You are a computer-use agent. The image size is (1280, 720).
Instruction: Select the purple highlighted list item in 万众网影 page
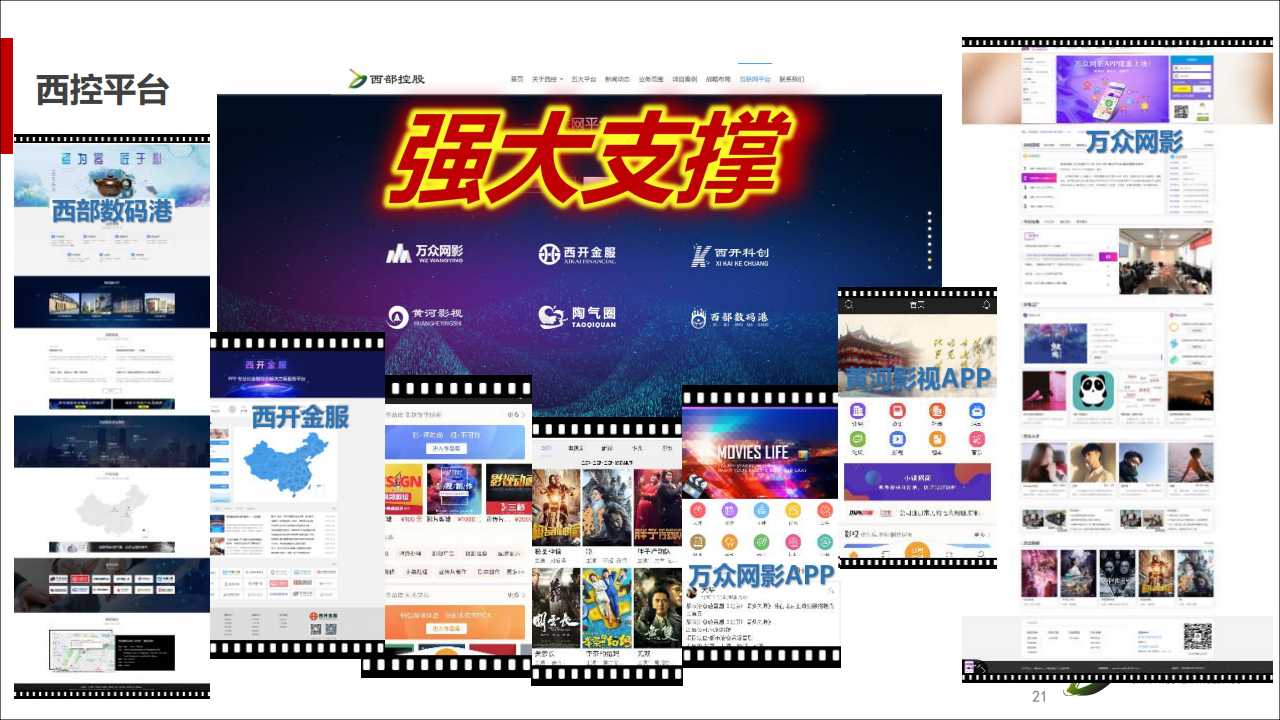[1037, 177]
